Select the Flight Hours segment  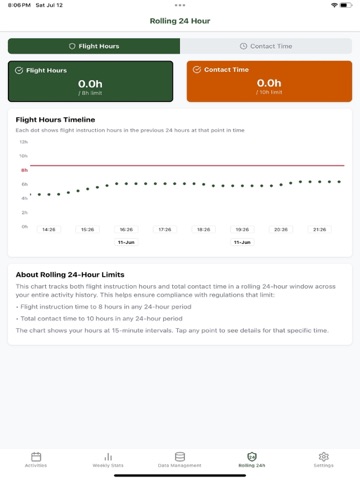tap(94, 46)
